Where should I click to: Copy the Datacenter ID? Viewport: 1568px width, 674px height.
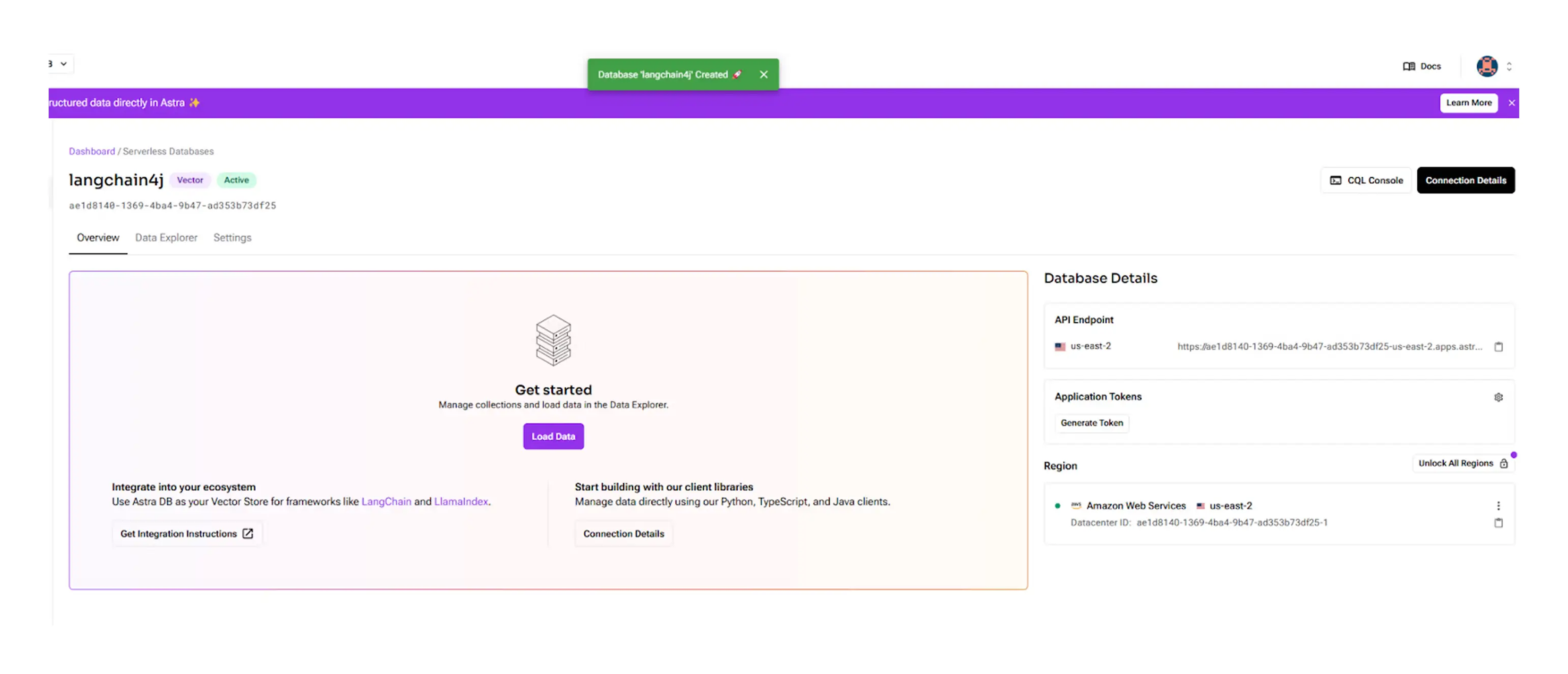coord(1498,523)
